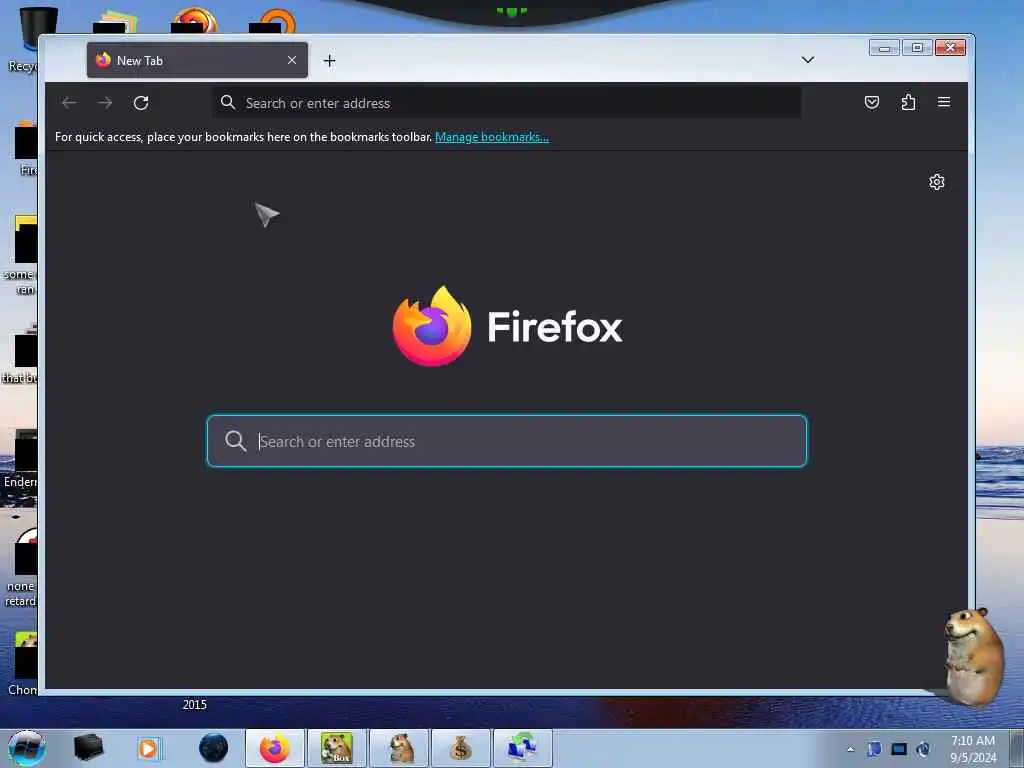This screenshot has width=1024, height=768.
Task: Go forward using the forward arrow
Action: pyautogui.click(x=104, y=103)
